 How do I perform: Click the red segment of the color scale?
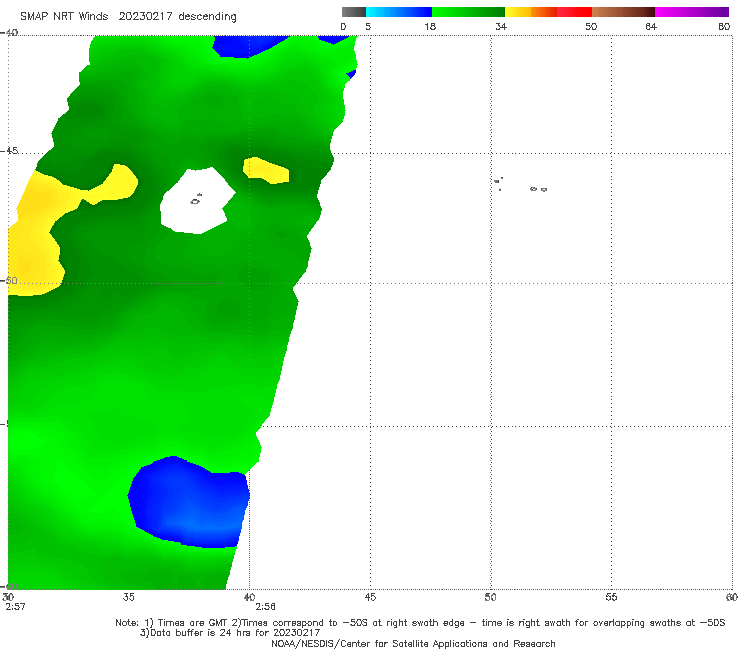pyautogui.click(x=574, y=12)
